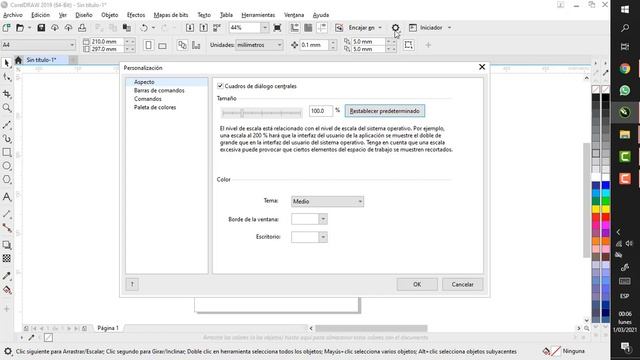Select the Parallel Dimension tool
This screenshot has height=360, width=640.
click(7, 214)
